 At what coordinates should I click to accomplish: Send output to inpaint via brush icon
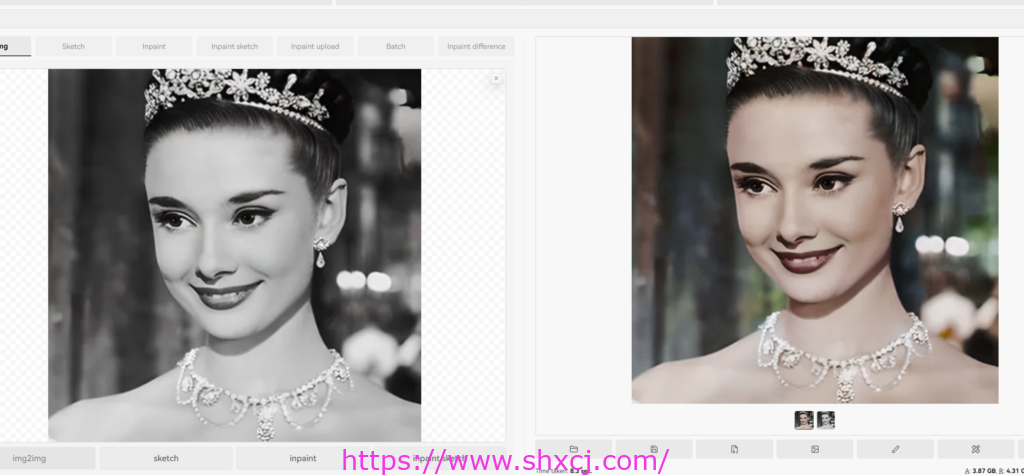click(895, 449)
